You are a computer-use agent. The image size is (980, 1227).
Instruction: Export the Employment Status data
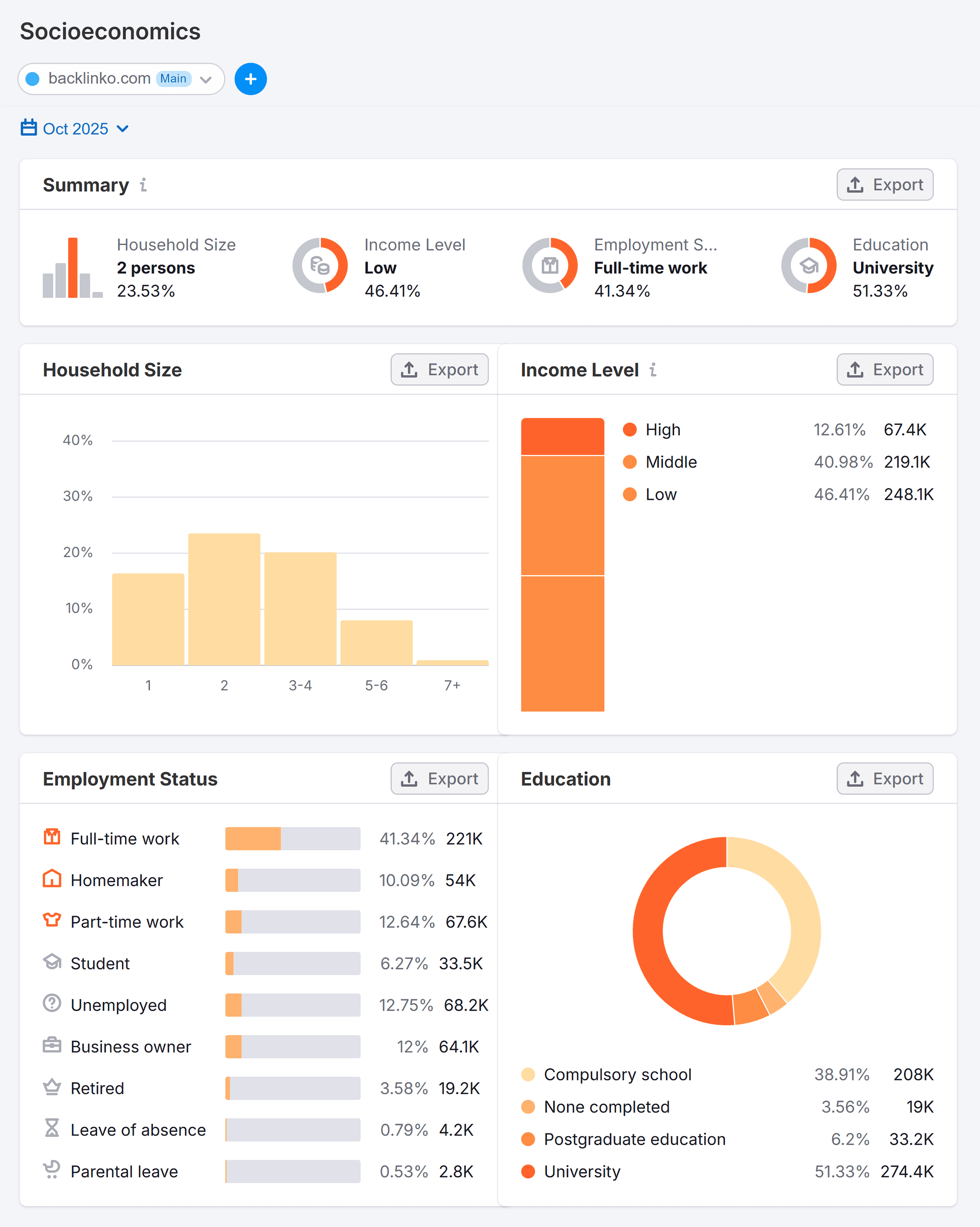(439, 779)
